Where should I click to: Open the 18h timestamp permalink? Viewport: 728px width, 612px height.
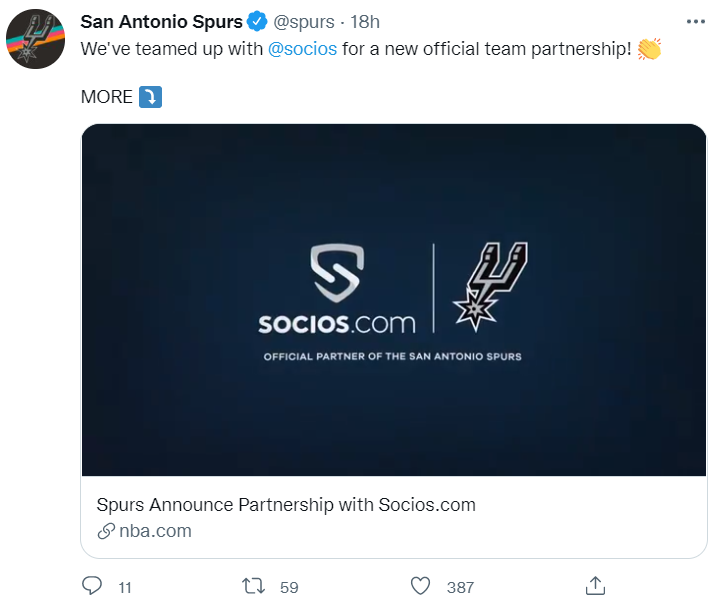(x=365, y=22)
